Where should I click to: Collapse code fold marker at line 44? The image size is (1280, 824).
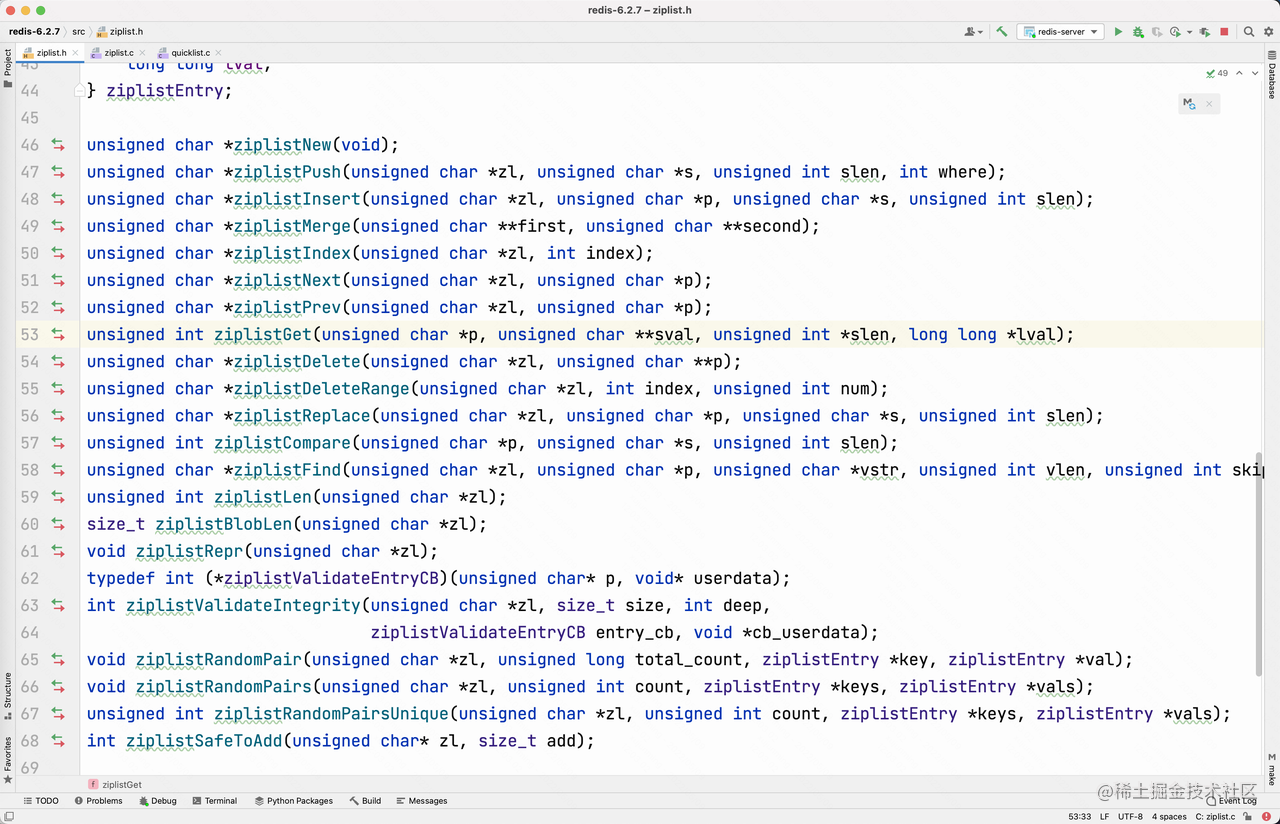point(79,90)
